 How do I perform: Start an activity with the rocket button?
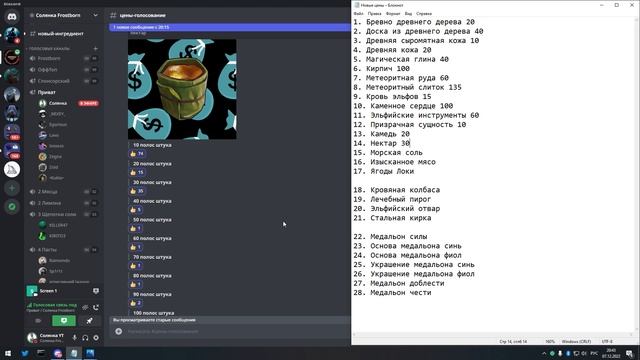coord(89,321)
